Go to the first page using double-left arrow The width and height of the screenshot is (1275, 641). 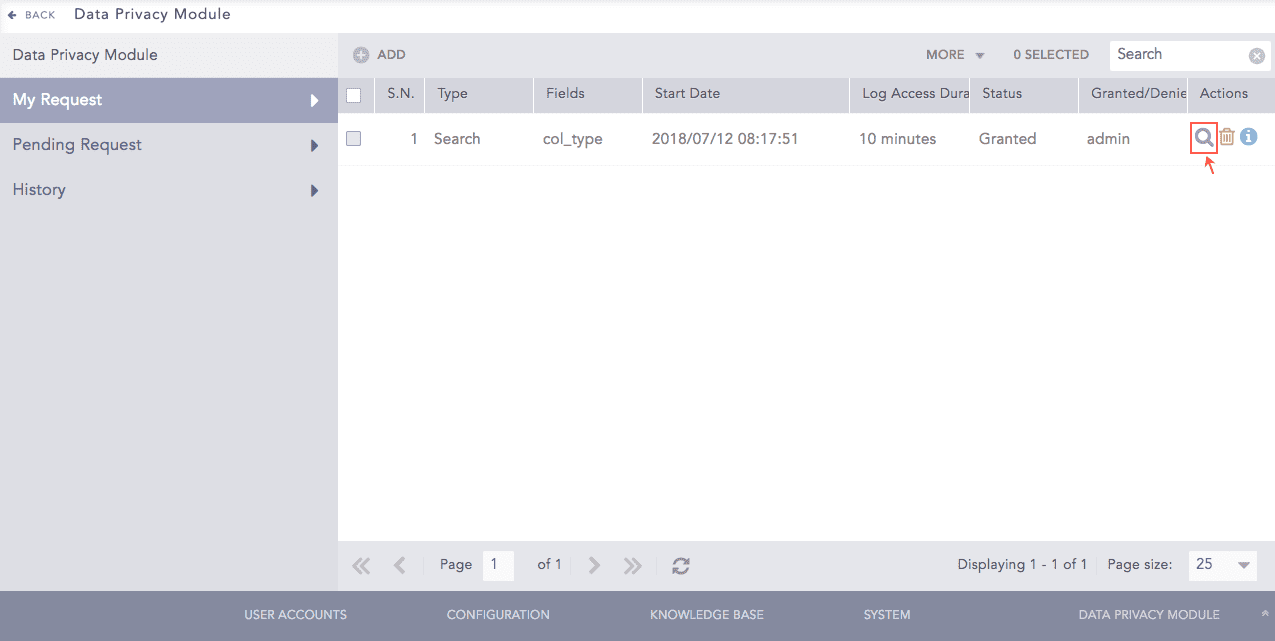pos(362,566)
